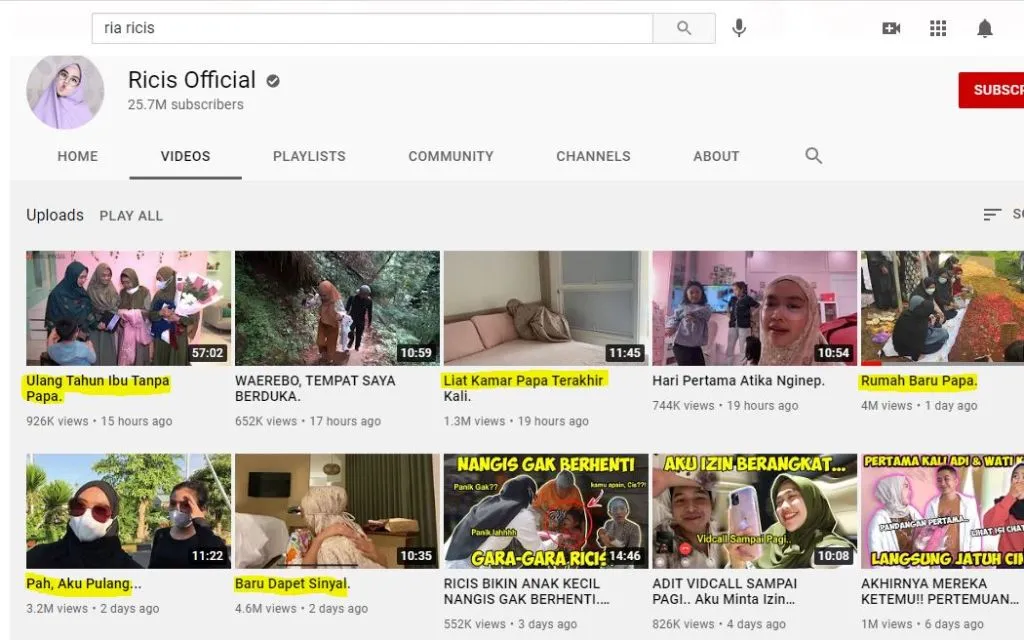
Task: Open the AKU IZIN BERANGKAT thumbnail
Action: click(x=754, y=511)
